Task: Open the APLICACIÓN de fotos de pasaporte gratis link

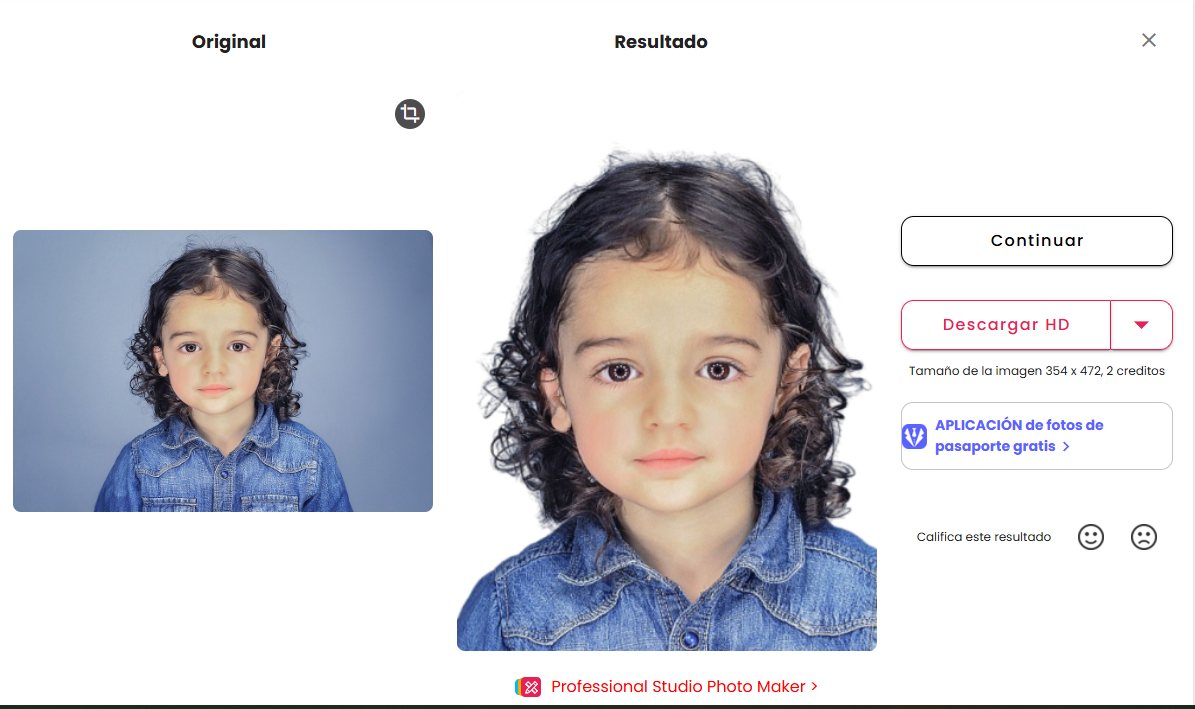Action: 1019,435
